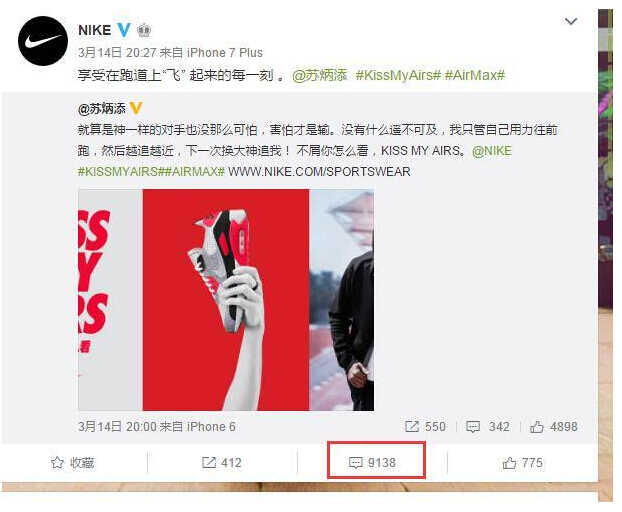This screenshot has width=622, height=512.
Task: View the red Air Max sneaker image
Action: click(226, 300)
